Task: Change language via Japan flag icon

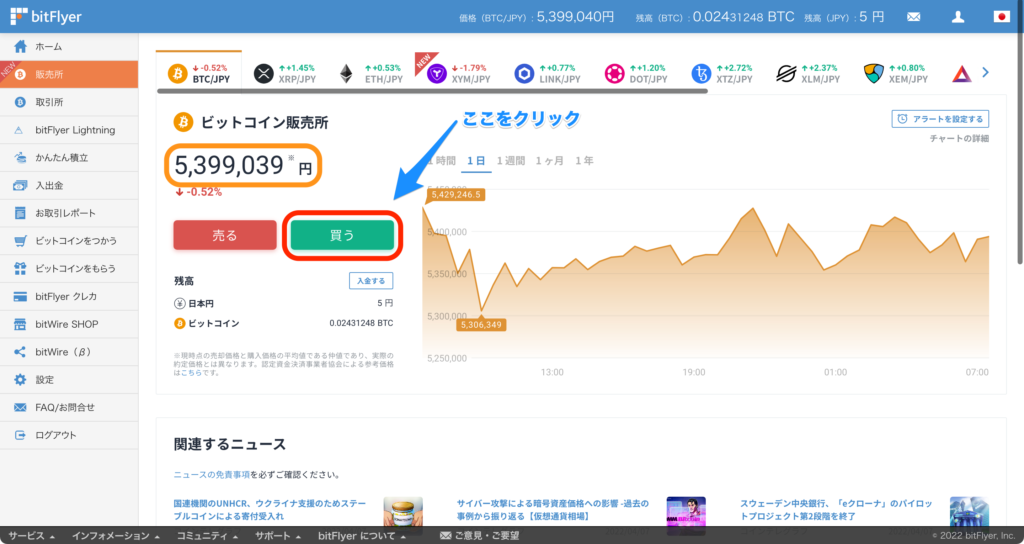Action: coord(1002,17)
